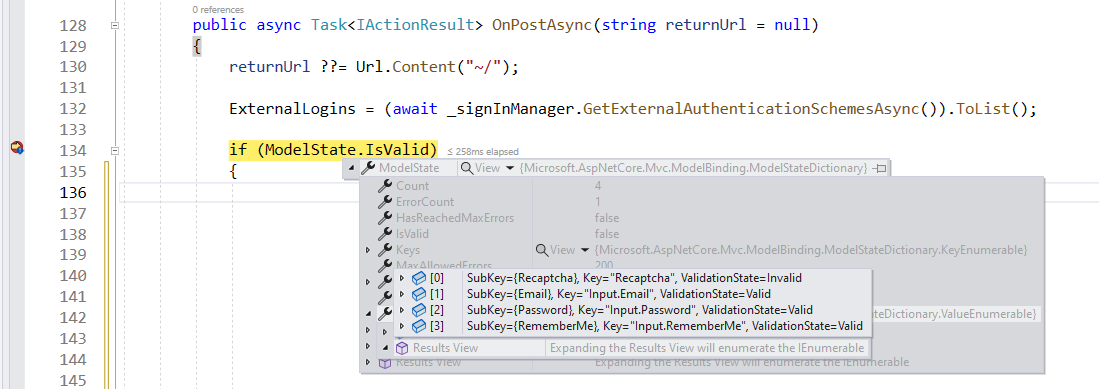Click the highlighted Results View label
This screenshot has height=389, width=1099.
[x=445, y=348]
